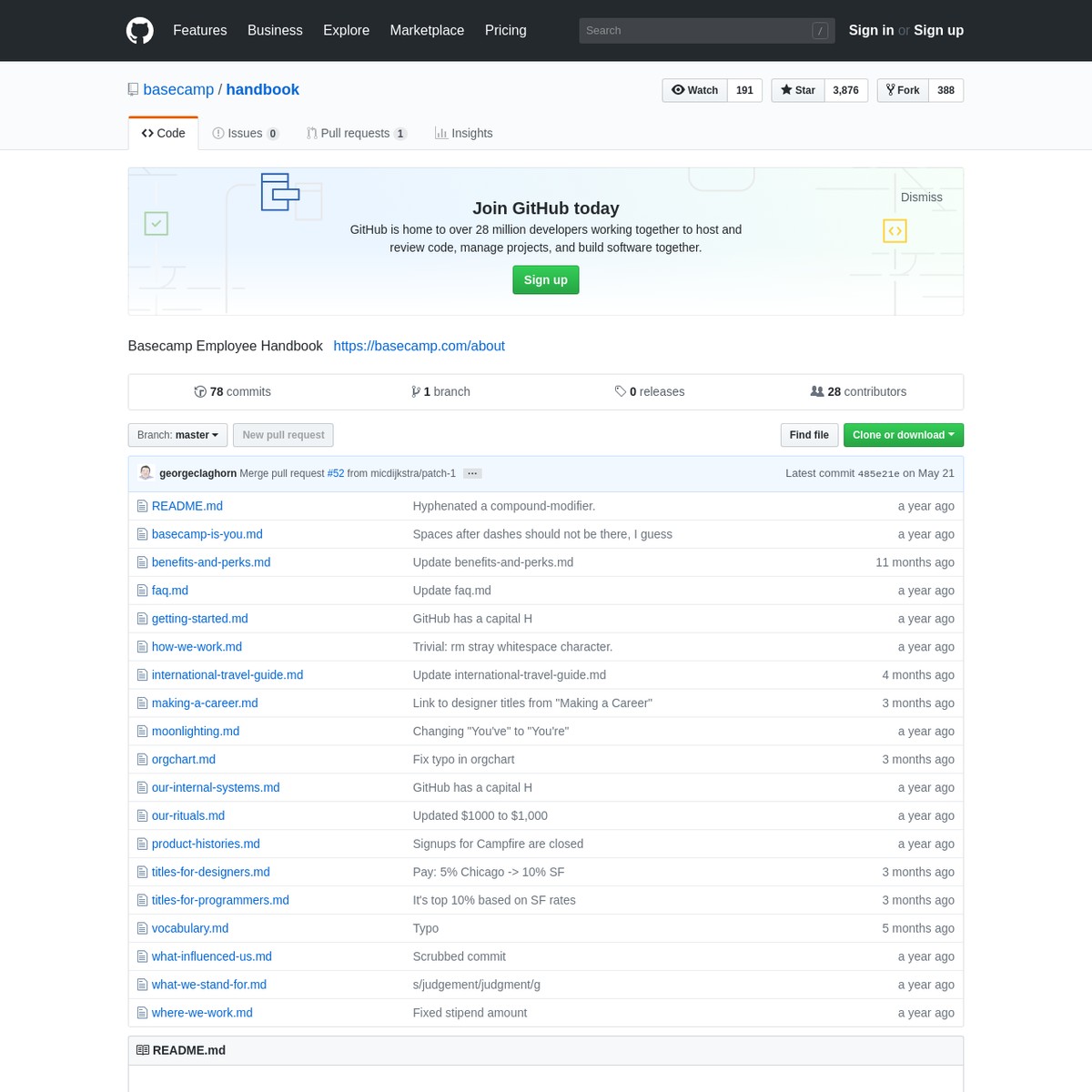Open the GitHub Octocat logo home
The image size is (1092, 1092).
[x=140, y=30]
